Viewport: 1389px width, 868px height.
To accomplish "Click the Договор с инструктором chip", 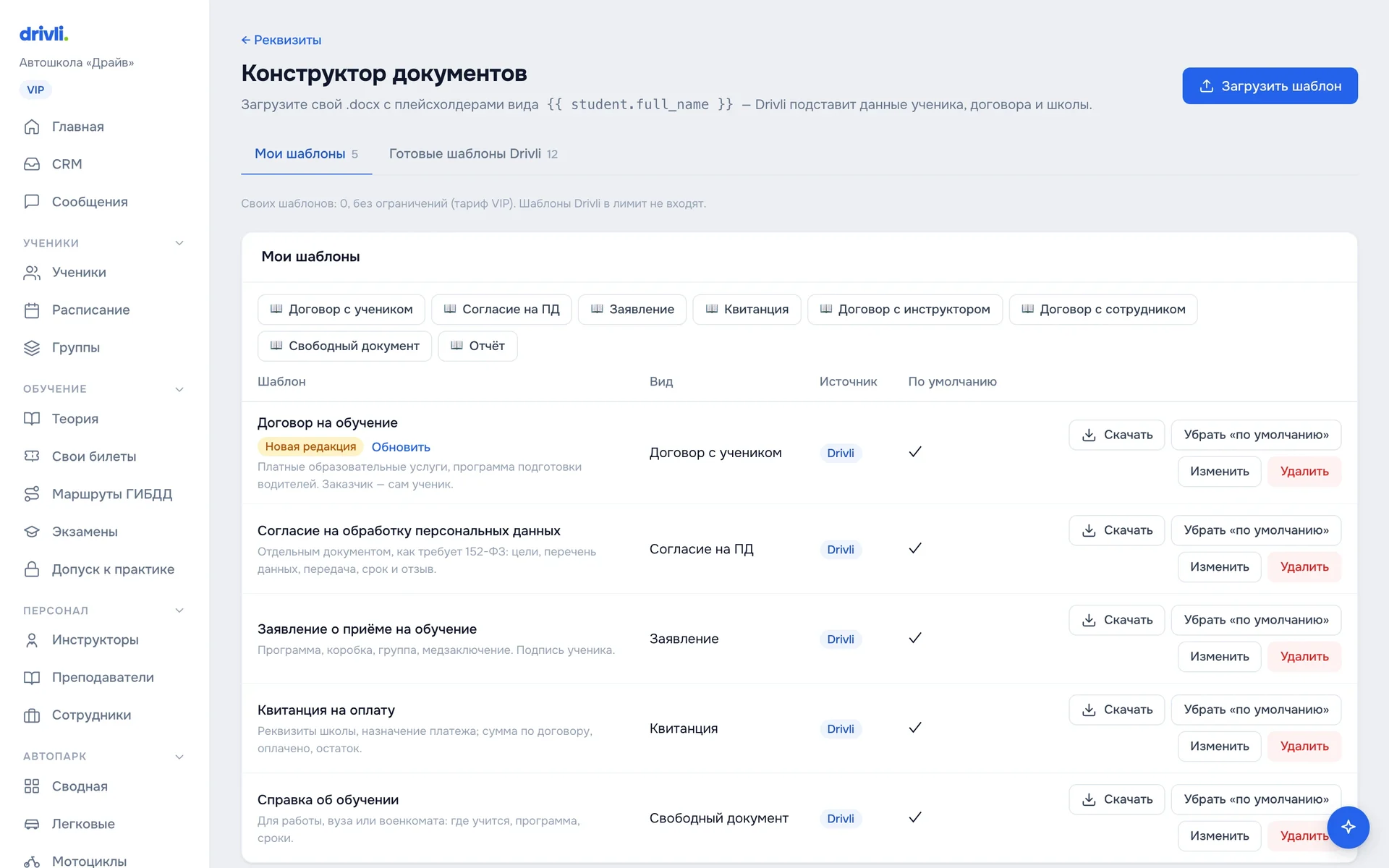I will (904, 310).
